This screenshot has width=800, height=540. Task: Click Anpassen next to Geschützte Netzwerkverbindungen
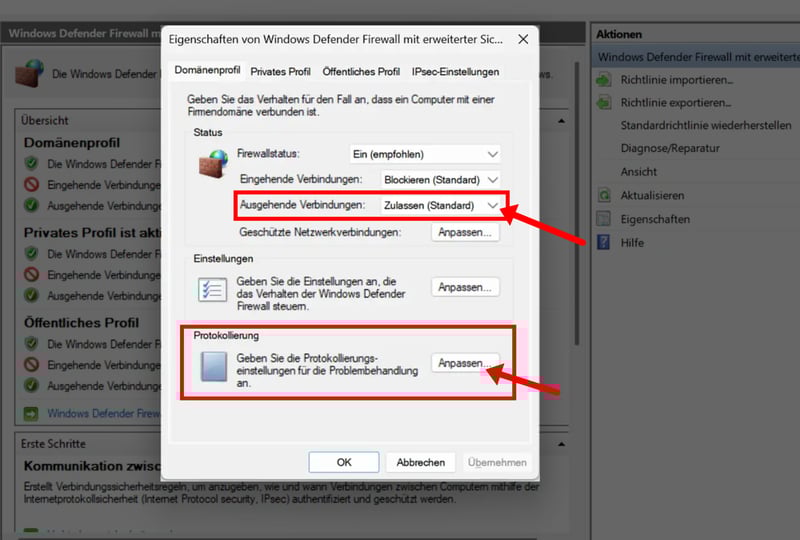pyautogui.click(x=465, y=232)
